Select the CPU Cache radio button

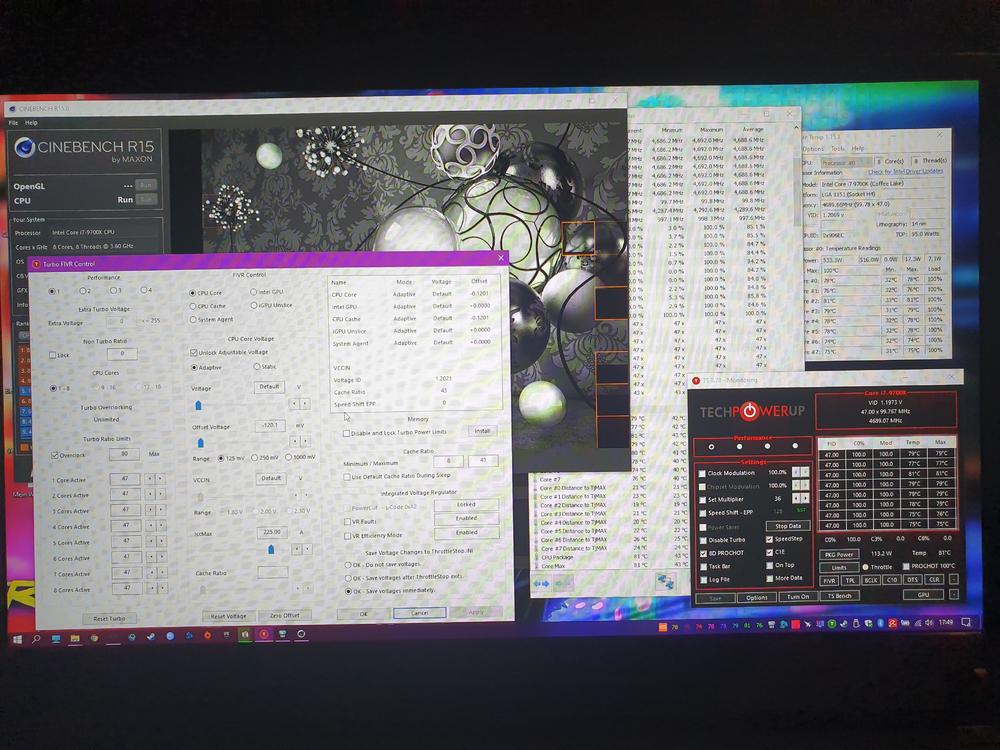[x=193, y=306]
